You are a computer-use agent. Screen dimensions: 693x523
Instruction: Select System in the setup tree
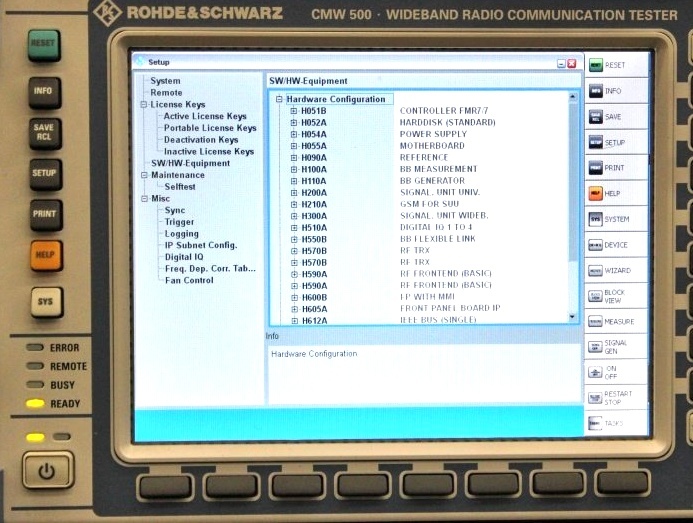pyautogui.click(x=165, y=81)
